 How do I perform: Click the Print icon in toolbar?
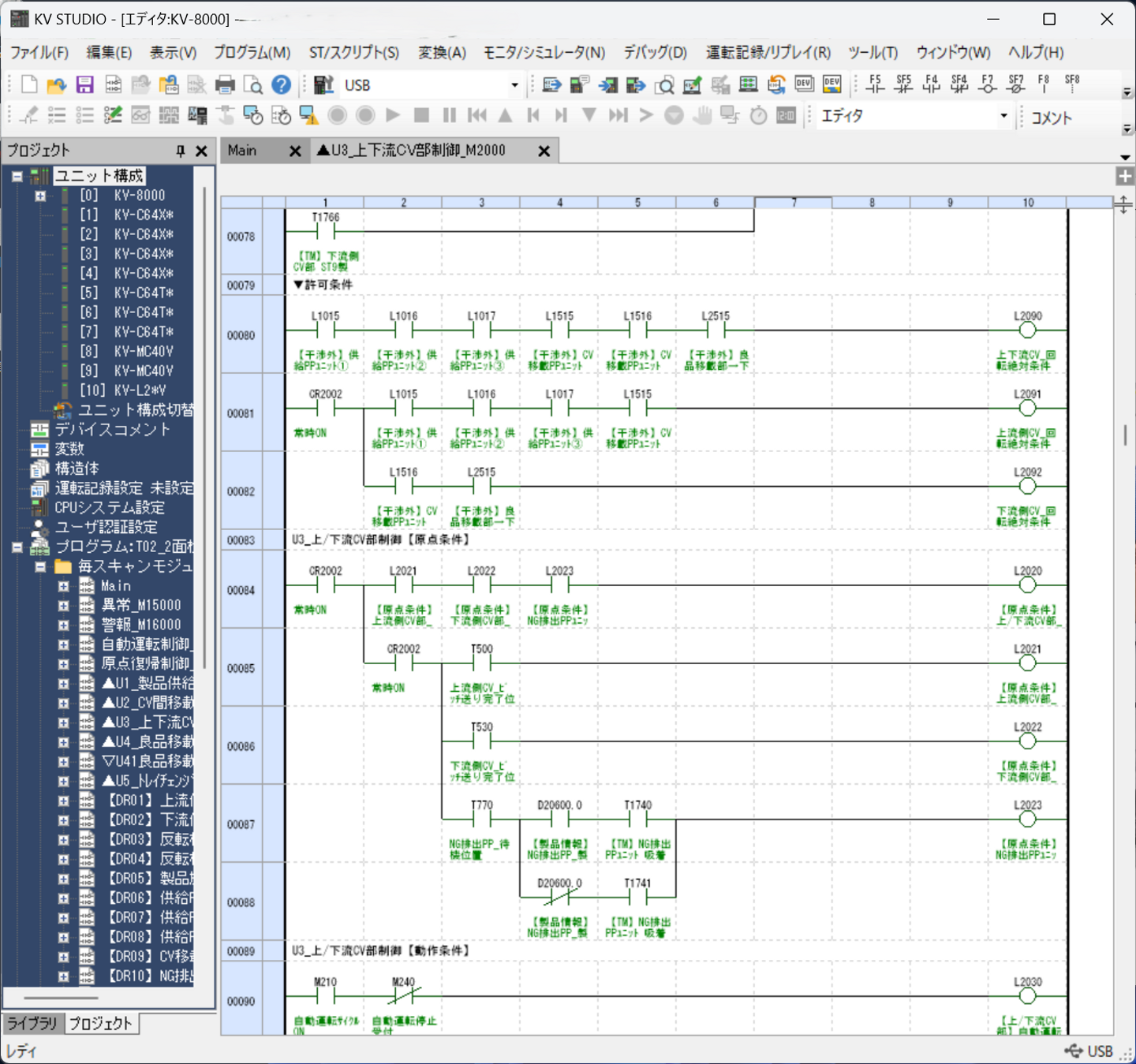[x=225, y=85]
